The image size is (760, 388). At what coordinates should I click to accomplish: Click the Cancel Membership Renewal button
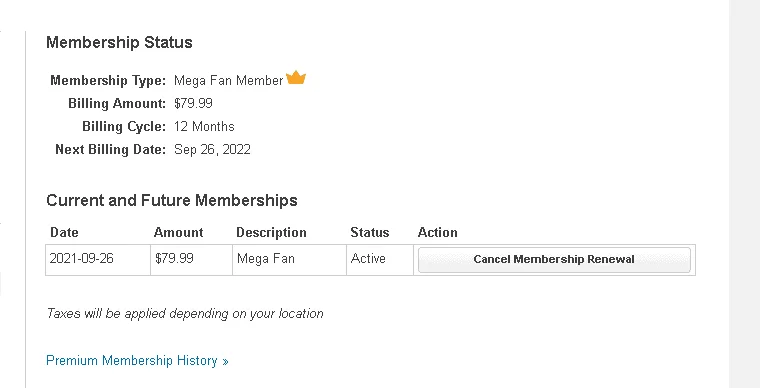pyautogui.click(x=554, y=260)
